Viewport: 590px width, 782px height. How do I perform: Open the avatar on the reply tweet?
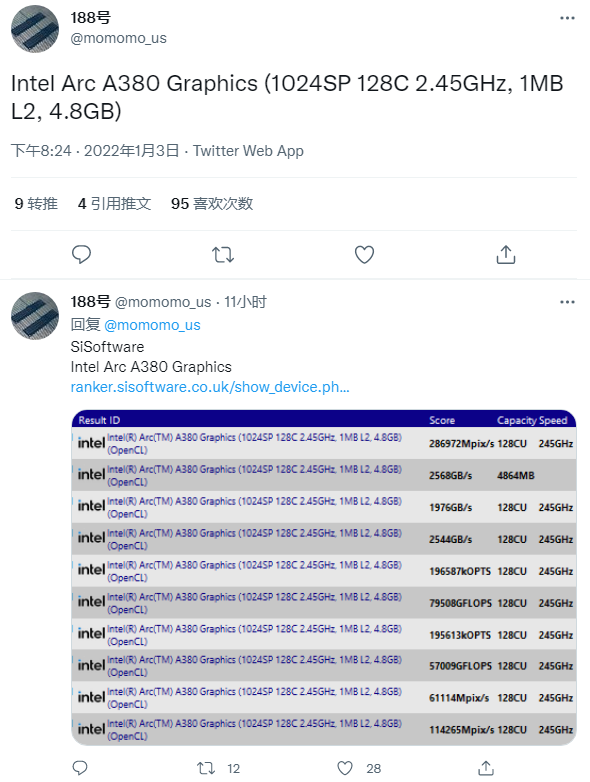click(35, 316)
